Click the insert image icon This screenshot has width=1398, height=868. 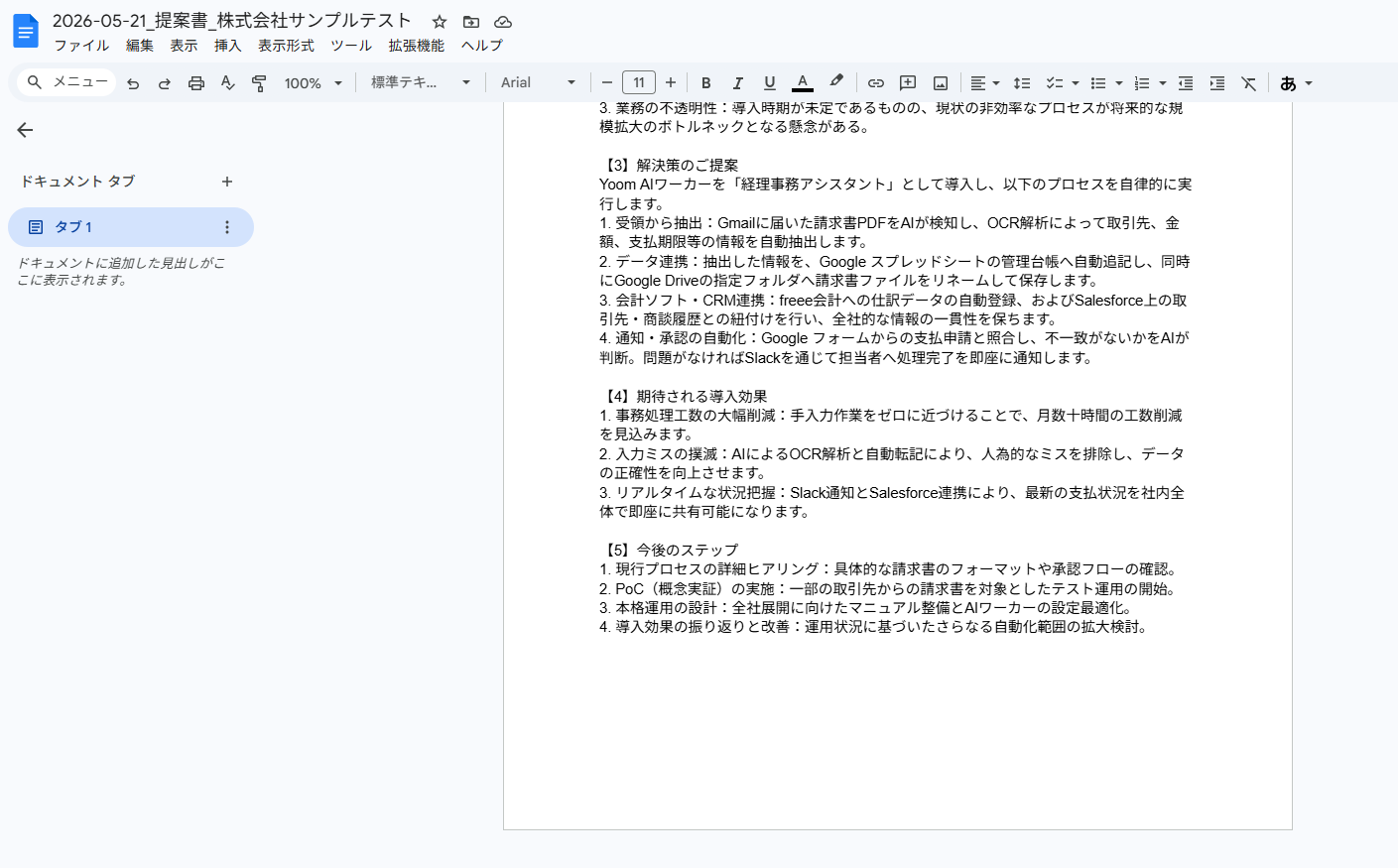tap(941, 83)
